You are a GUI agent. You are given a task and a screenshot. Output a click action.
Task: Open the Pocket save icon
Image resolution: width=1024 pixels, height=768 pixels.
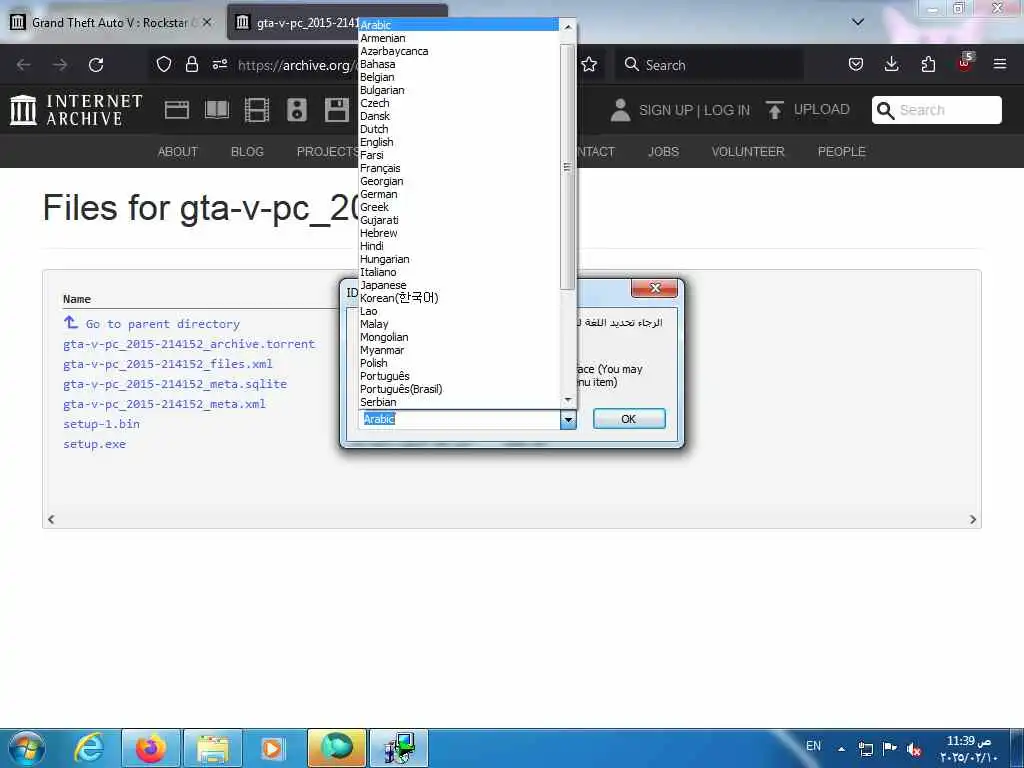point(856,64)
